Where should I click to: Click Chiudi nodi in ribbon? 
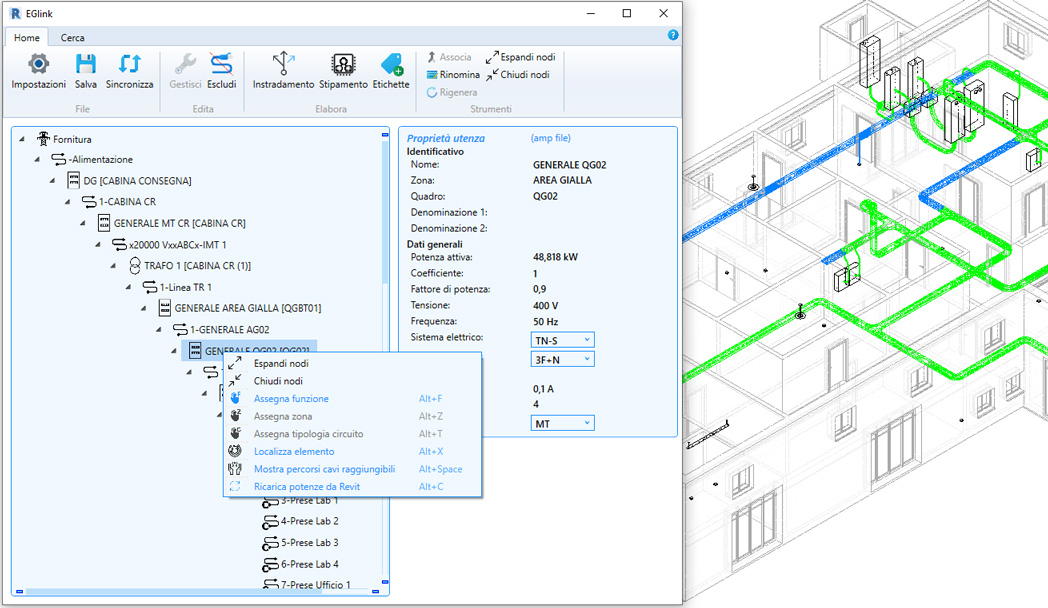pos(518,75)
